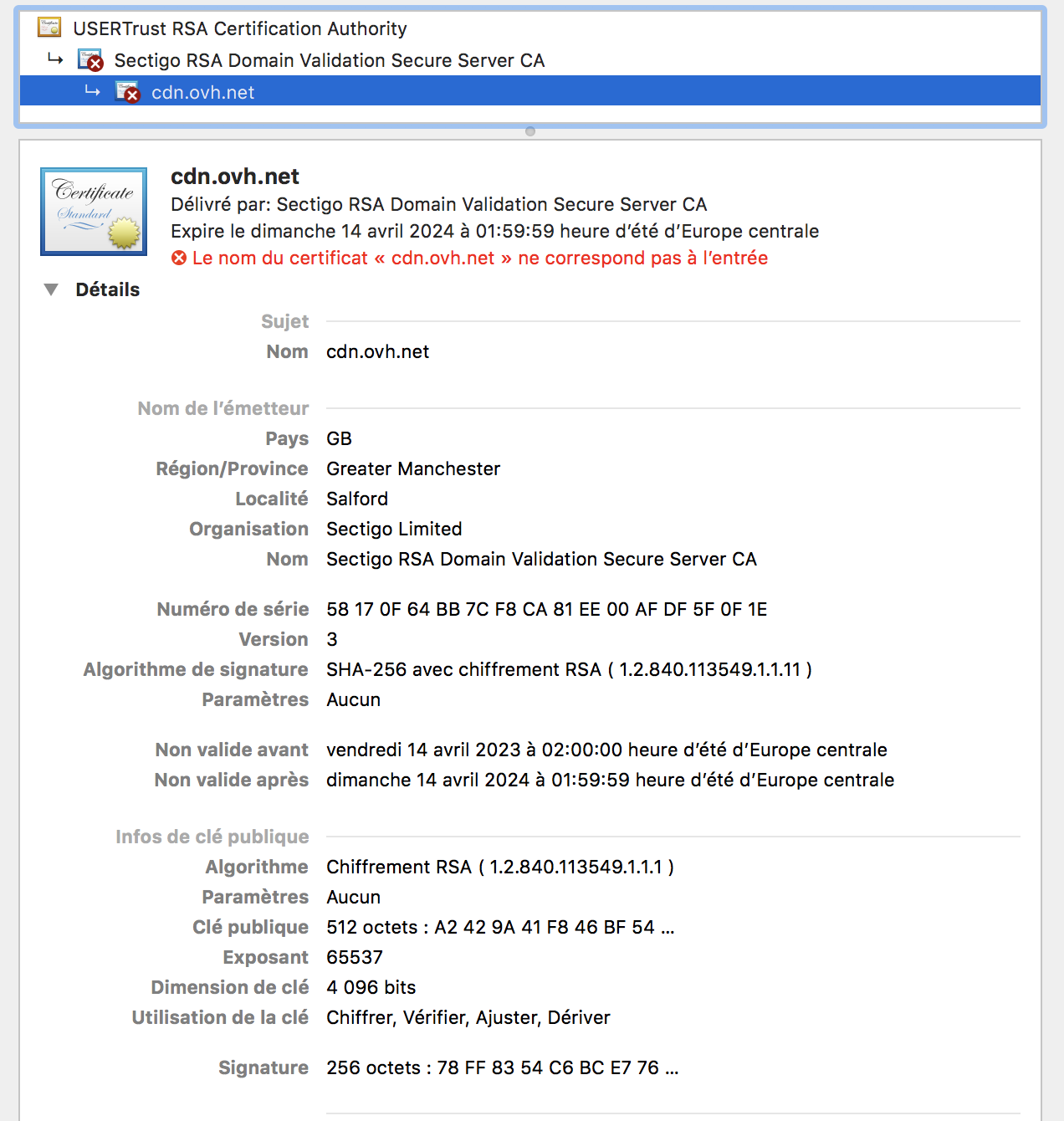Viewport: 1064px width, 1121px height.
Task: Click the split-pane resize handle dot
Action: click(530, 131)
